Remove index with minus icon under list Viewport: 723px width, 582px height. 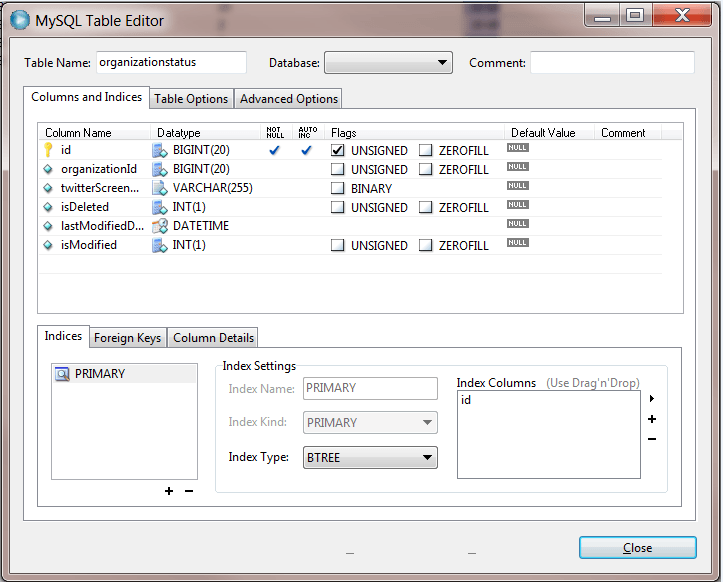pos(189,491)
